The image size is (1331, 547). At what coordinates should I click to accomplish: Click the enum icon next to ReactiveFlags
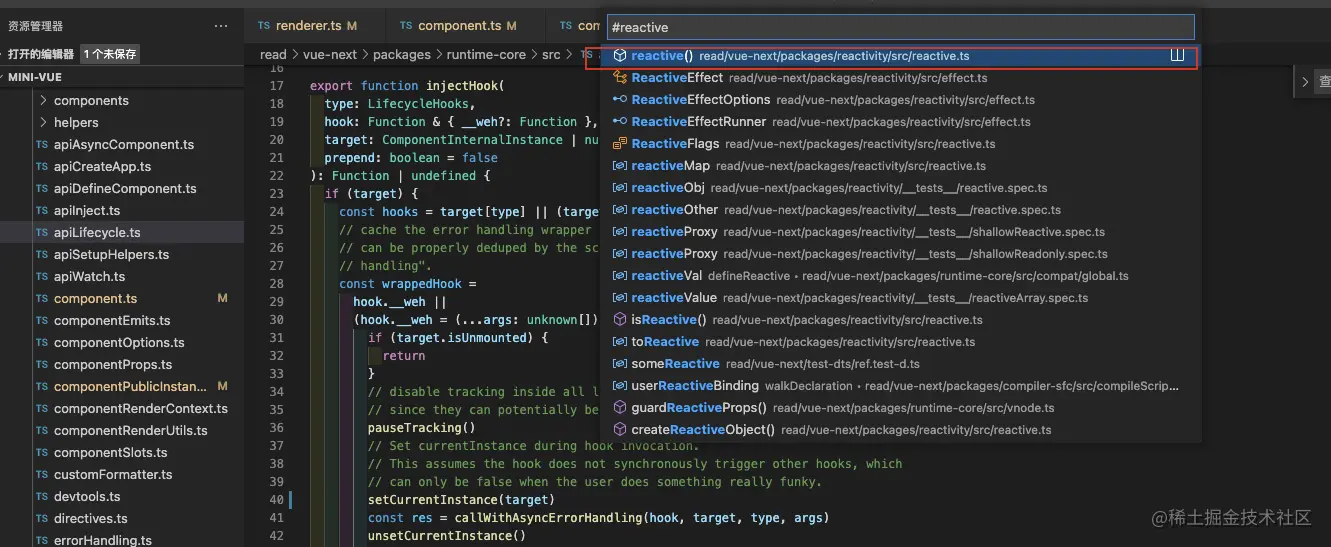pyautogui.click(x=620, y=144)
